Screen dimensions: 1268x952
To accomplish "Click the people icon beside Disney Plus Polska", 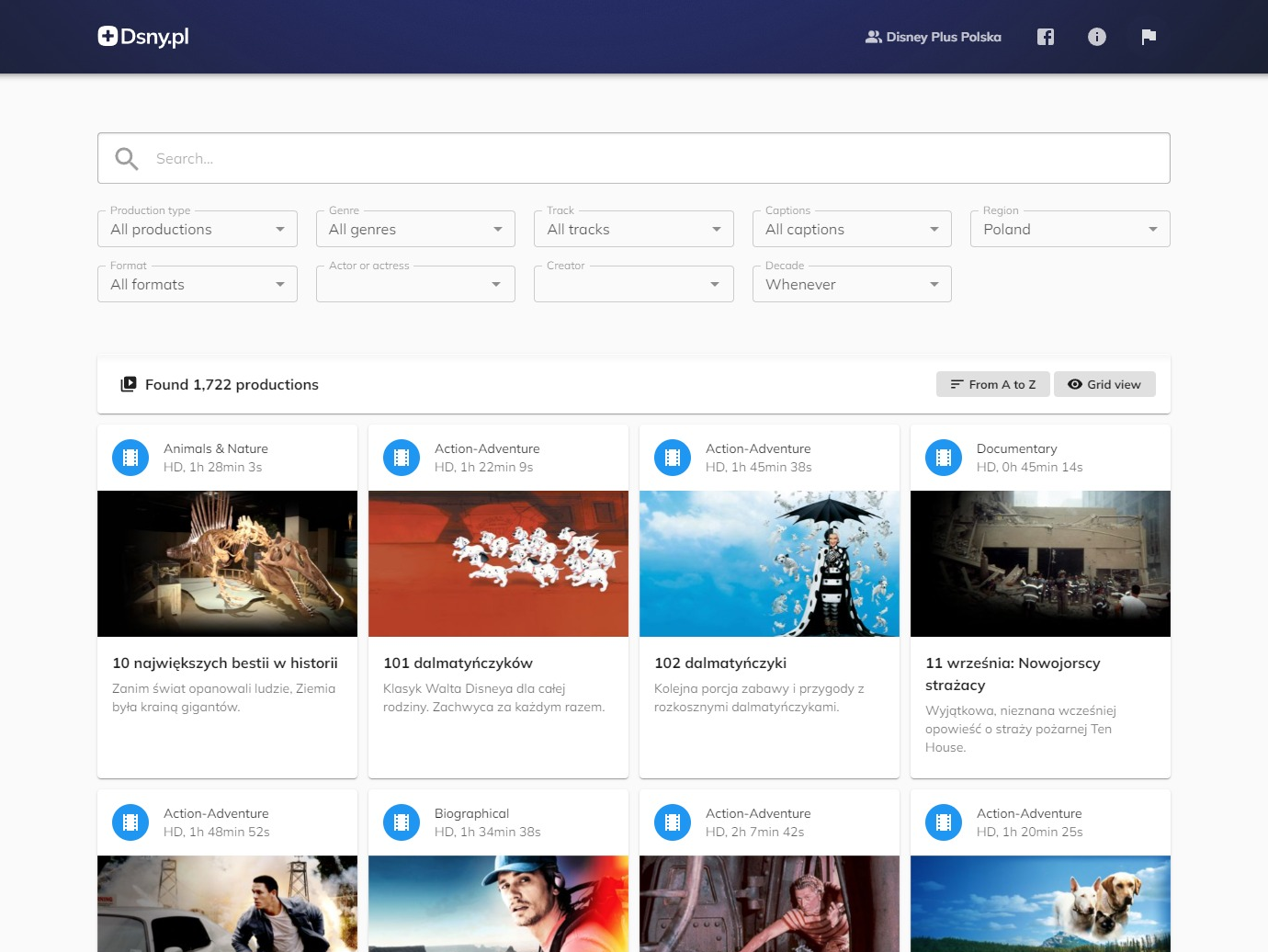I will tap(874, 37).
